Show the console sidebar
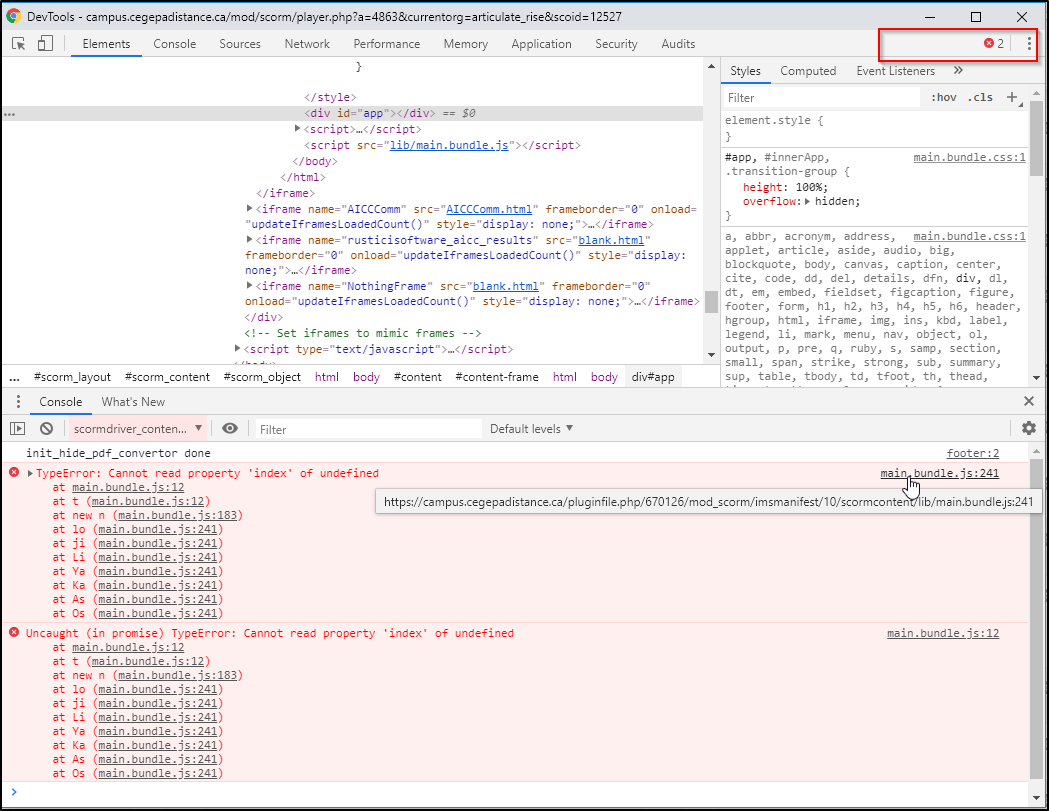Screen dimensions: 1049x811 click(x=17, y=429)
